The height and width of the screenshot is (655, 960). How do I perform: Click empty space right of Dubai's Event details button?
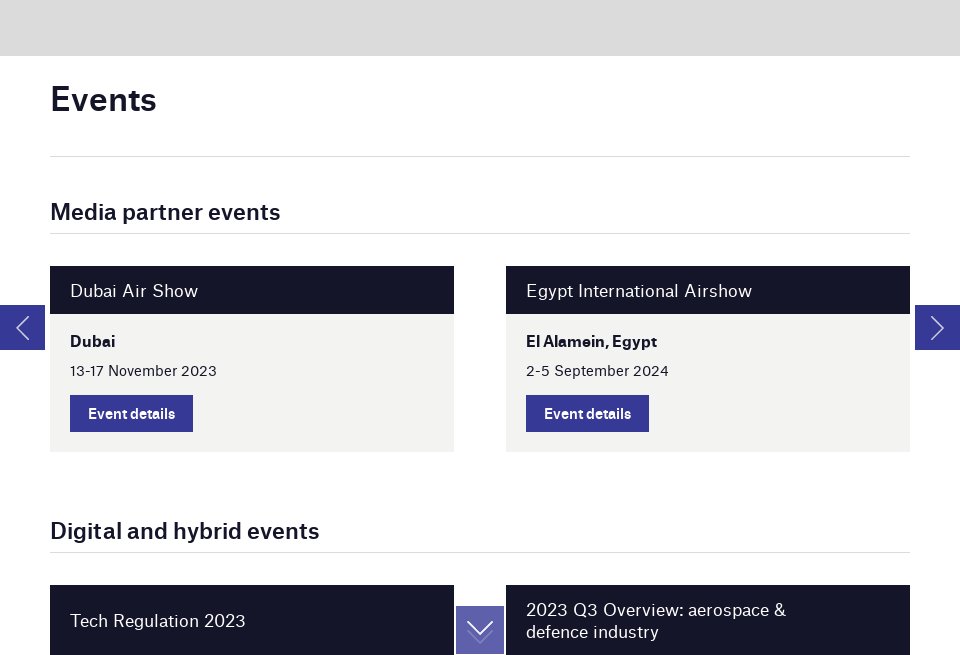click(320, 413)
